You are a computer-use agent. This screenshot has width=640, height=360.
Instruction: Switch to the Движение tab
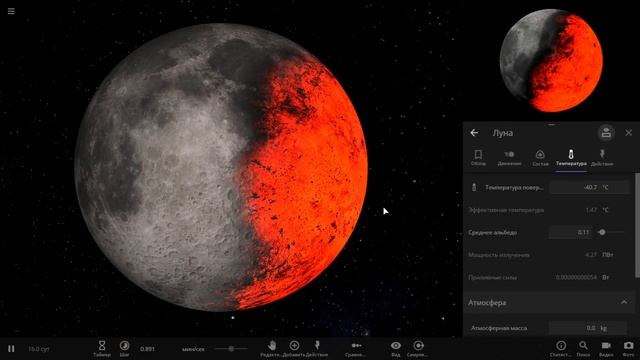click(x=509, y=158)
